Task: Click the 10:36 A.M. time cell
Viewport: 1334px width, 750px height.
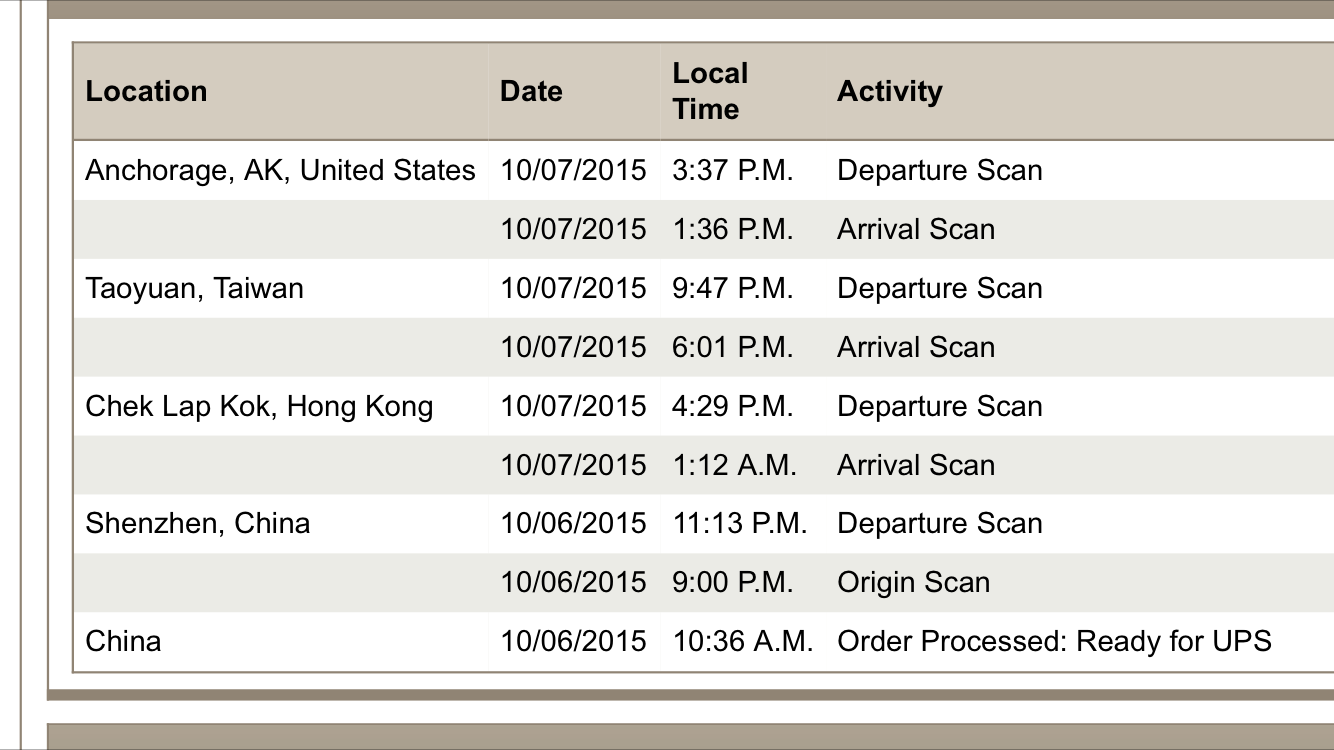Action: click(743, 641)
